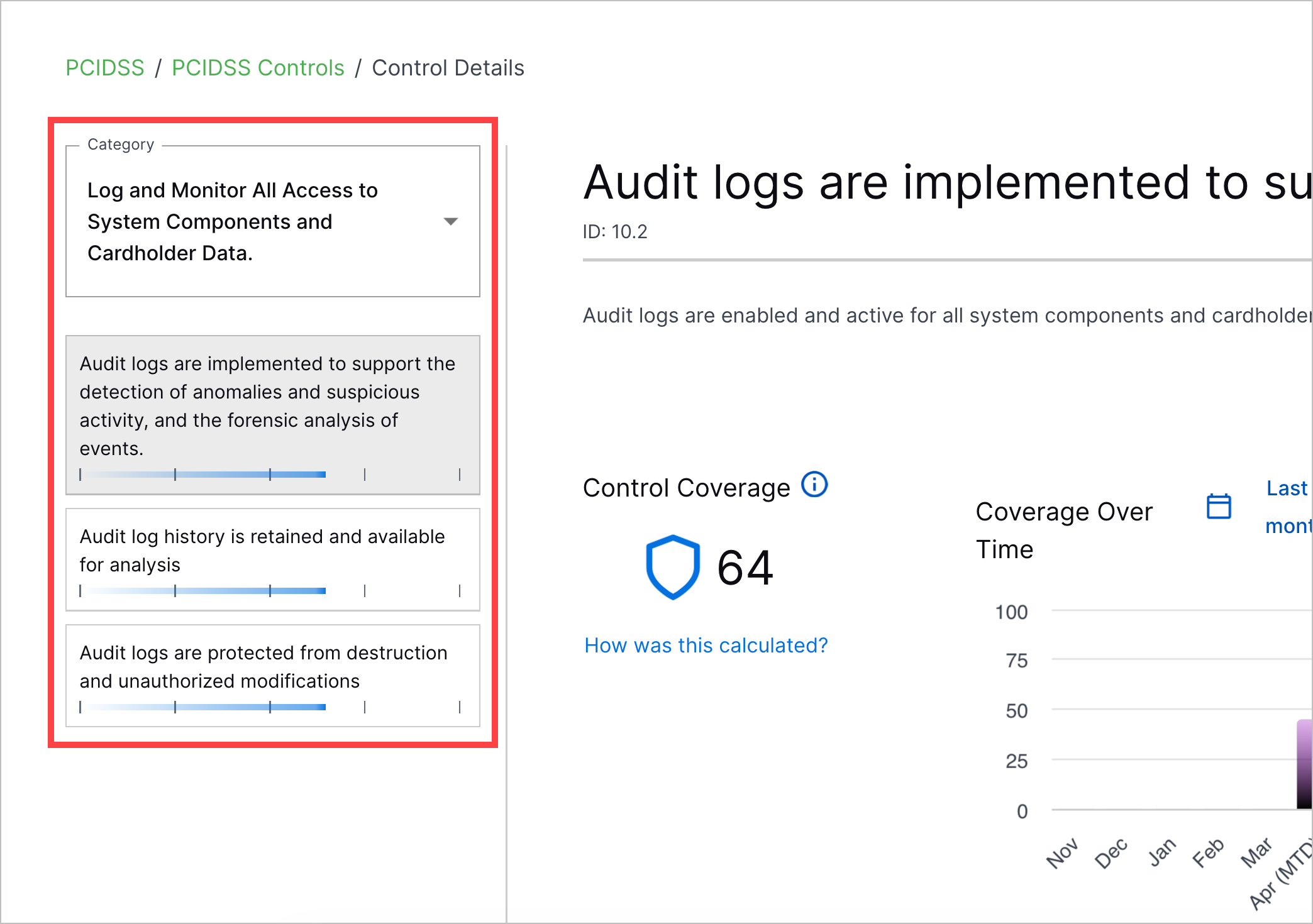1313x924 pixels.
Task: Click coverage bar under 'Audit log history'
Action: (270, 591)
